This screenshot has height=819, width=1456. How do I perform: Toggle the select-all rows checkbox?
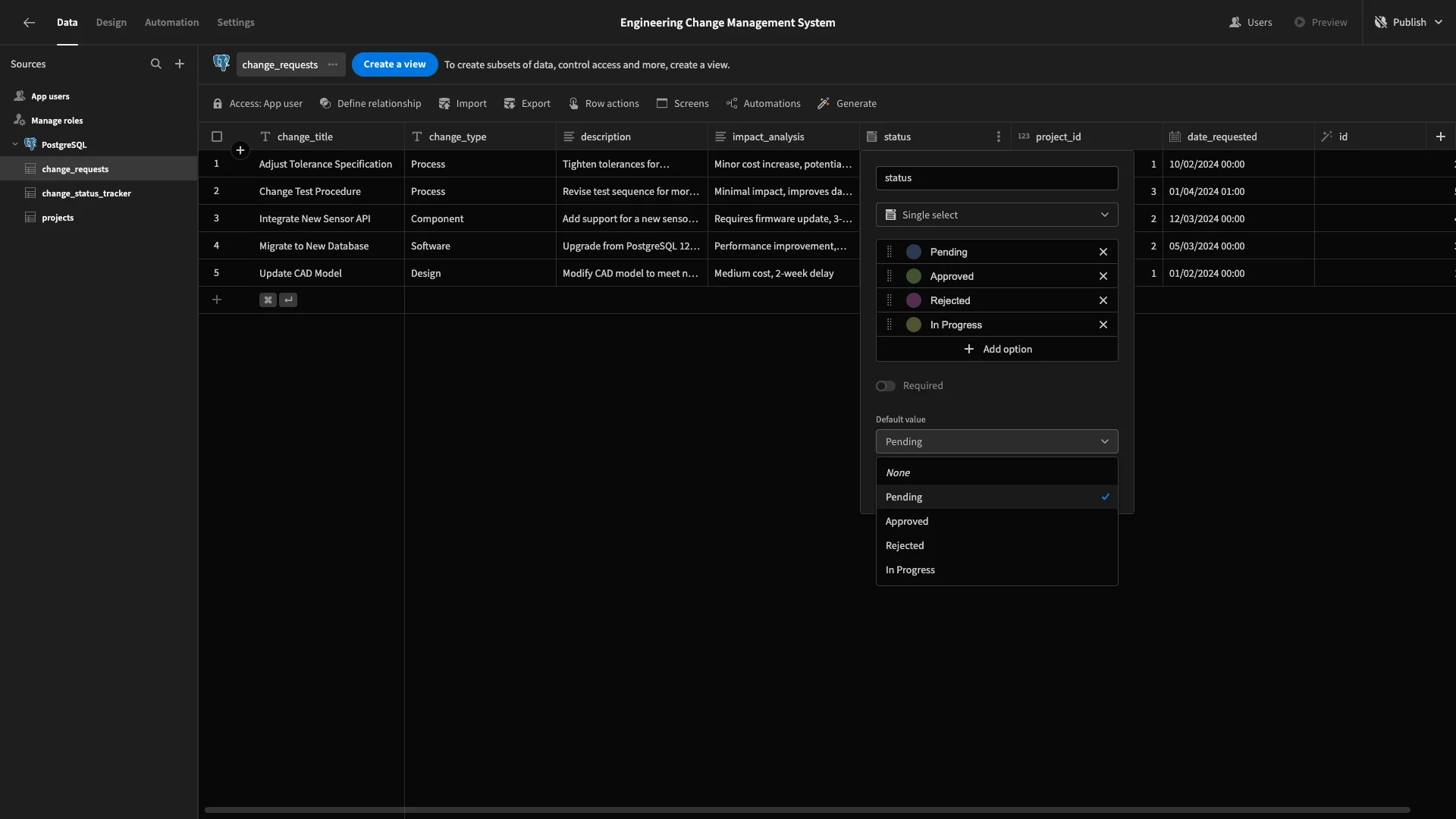217,136
